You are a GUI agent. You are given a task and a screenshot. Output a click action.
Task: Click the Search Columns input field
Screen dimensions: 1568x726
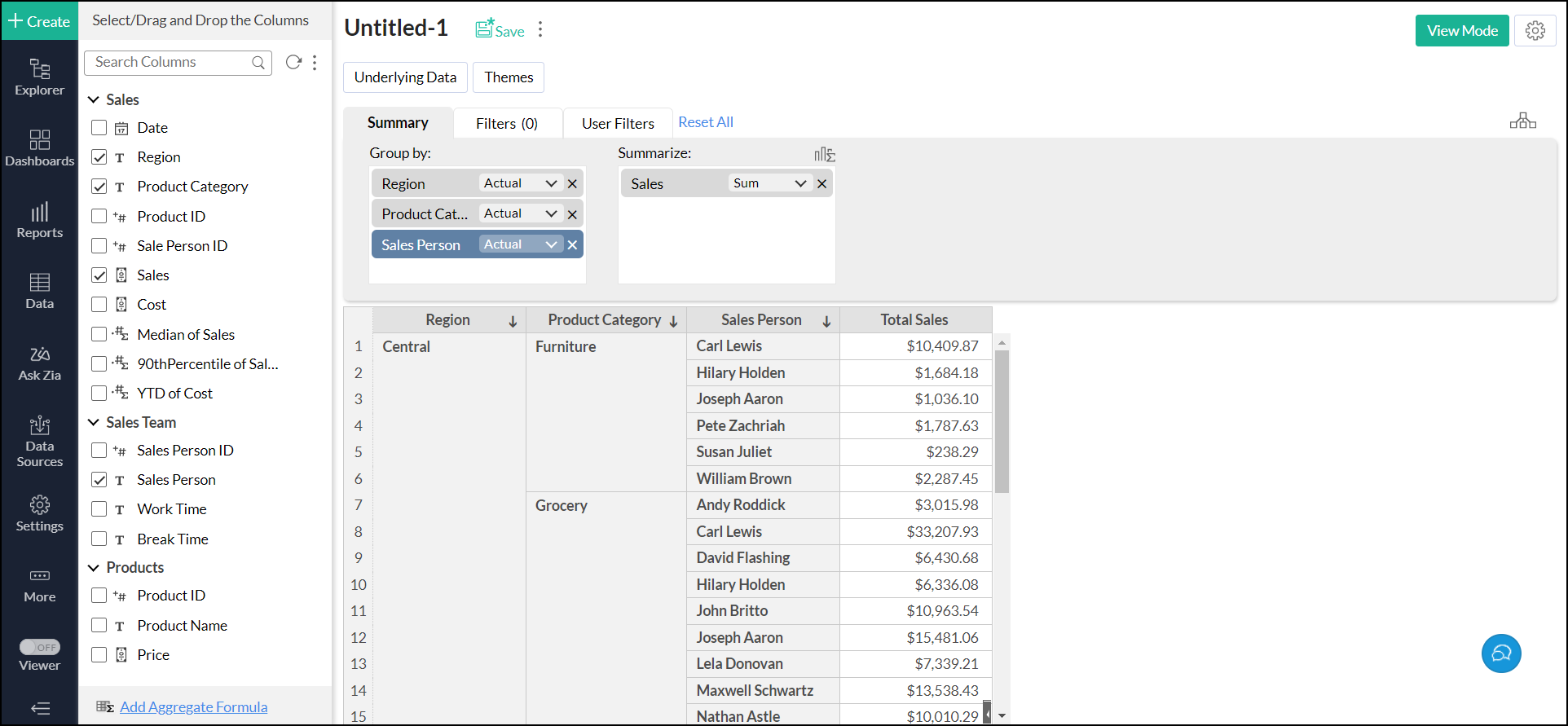171,62
